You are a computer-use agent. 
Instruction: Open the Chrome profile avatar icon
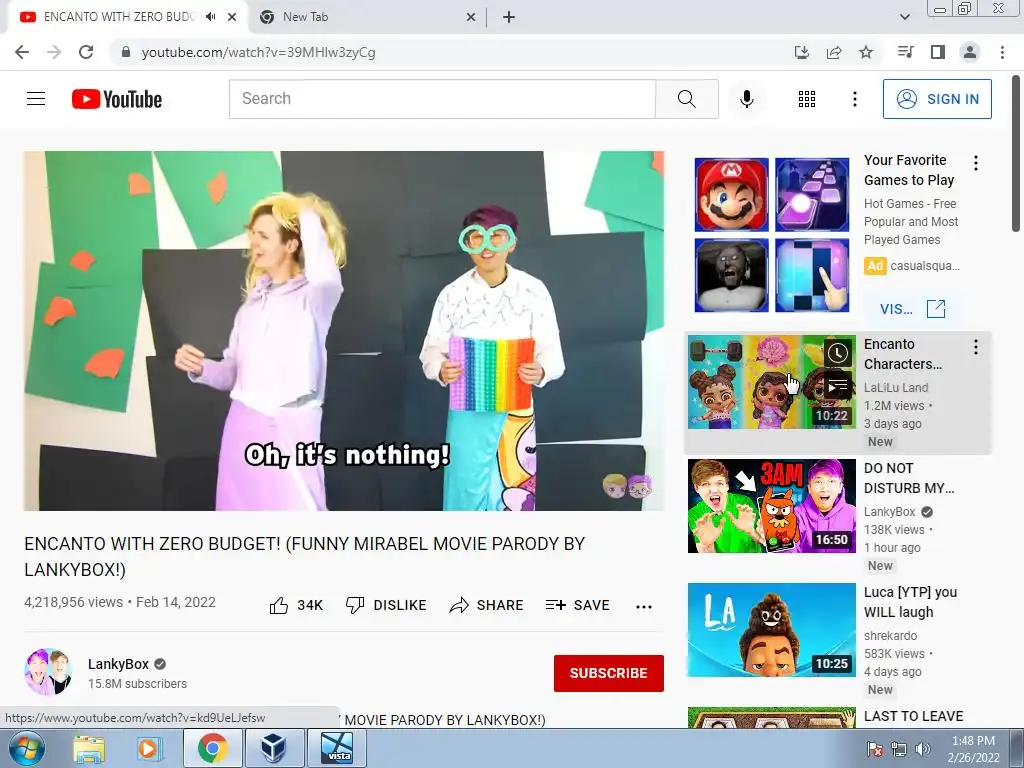coord(970,52)
